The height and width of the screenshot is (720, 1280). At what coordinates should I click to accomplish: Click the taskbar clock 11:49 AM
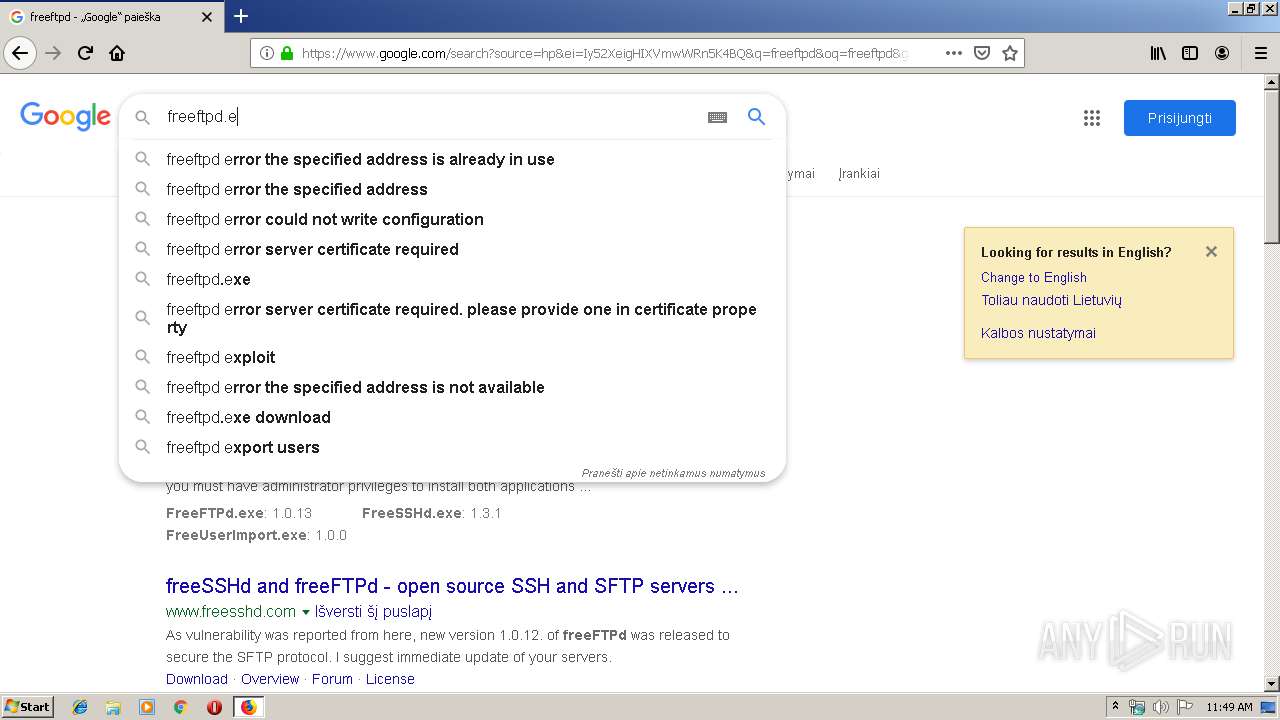click(x=1229, y=707)
